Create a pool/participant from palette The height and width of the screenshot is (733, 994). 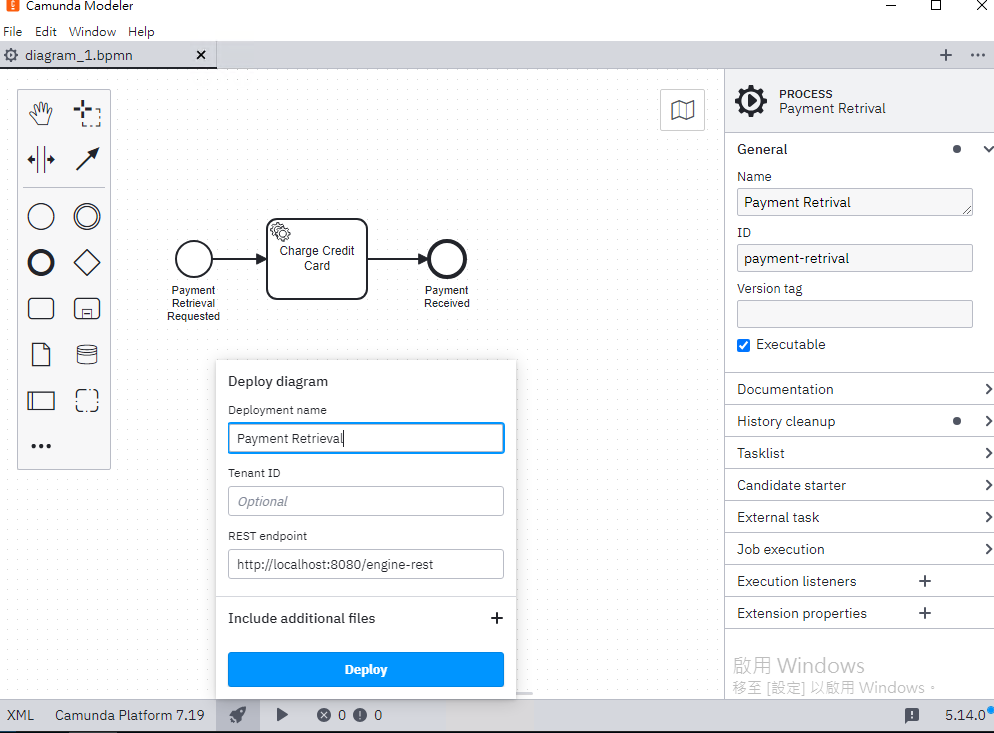41,401
